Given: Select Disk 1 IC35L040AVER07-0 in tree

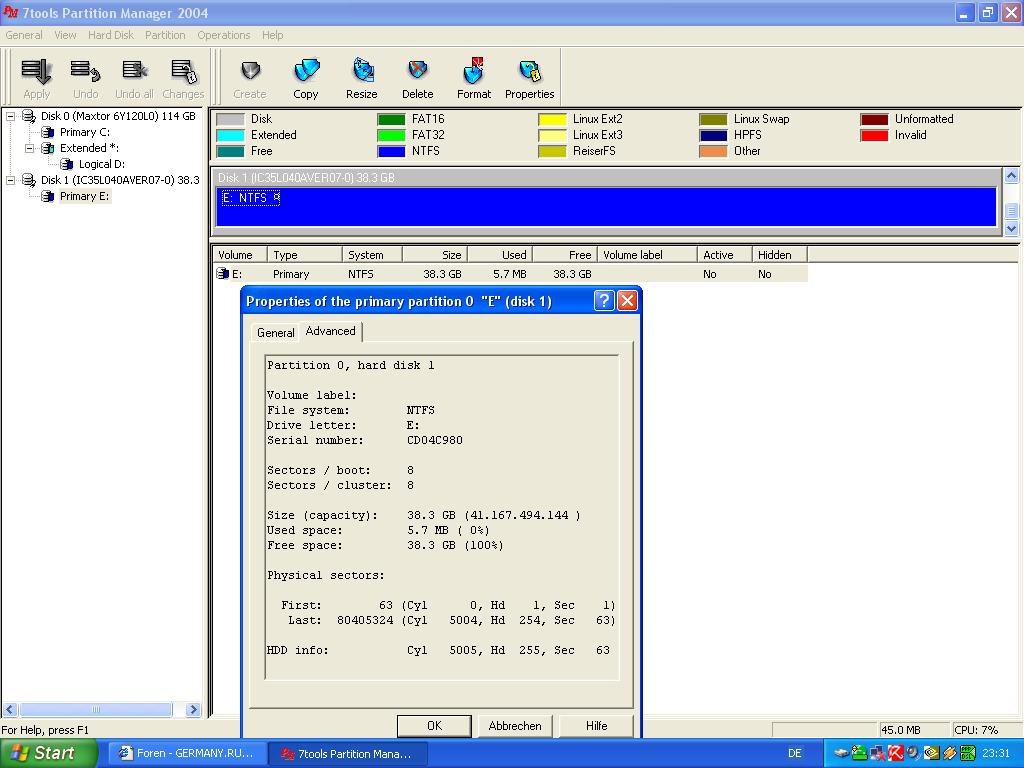Looking at the screenshot, I should (120, 180).
